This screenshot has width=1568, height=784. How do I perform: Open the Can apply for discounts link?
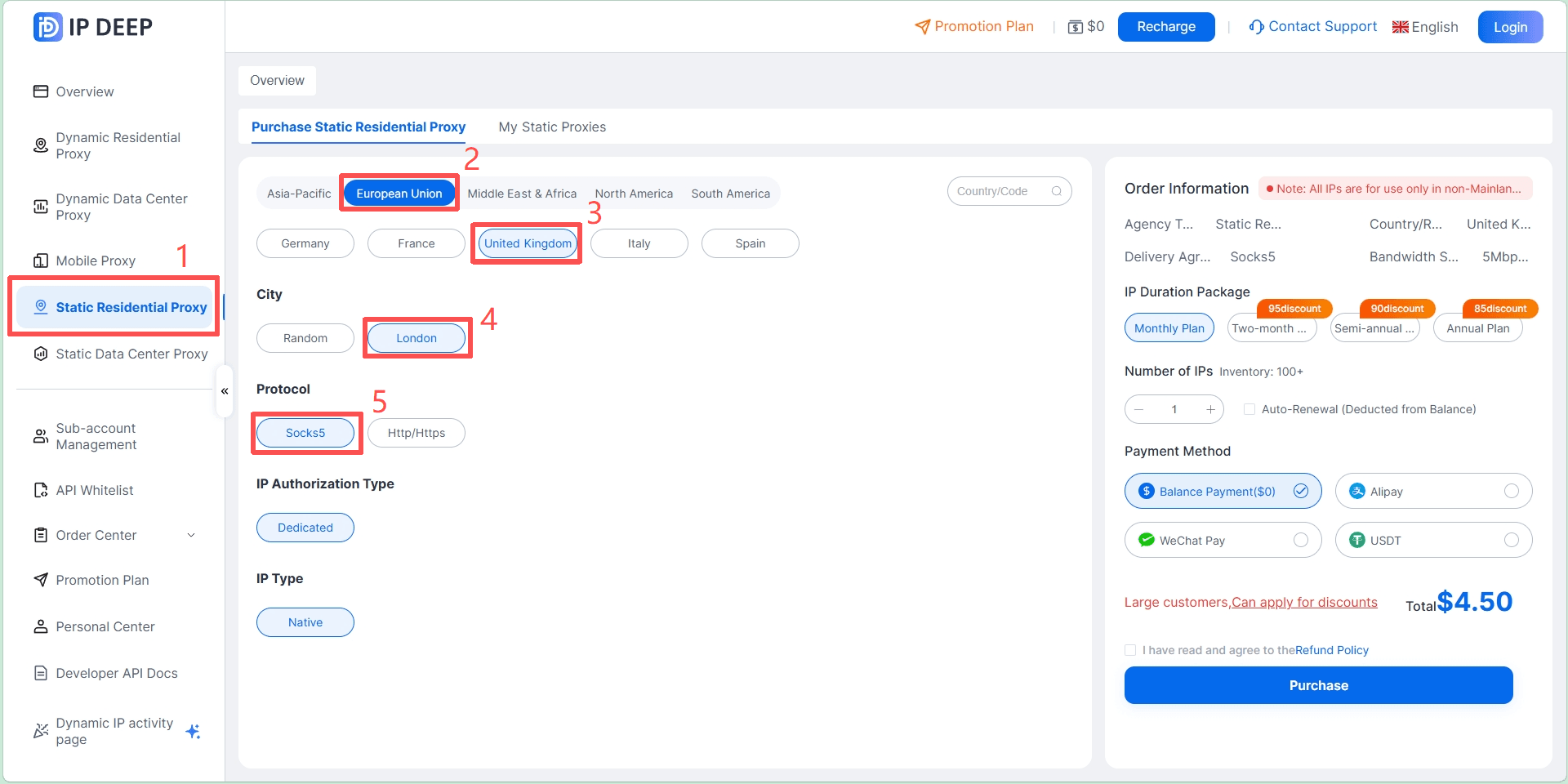[1304, 603]
